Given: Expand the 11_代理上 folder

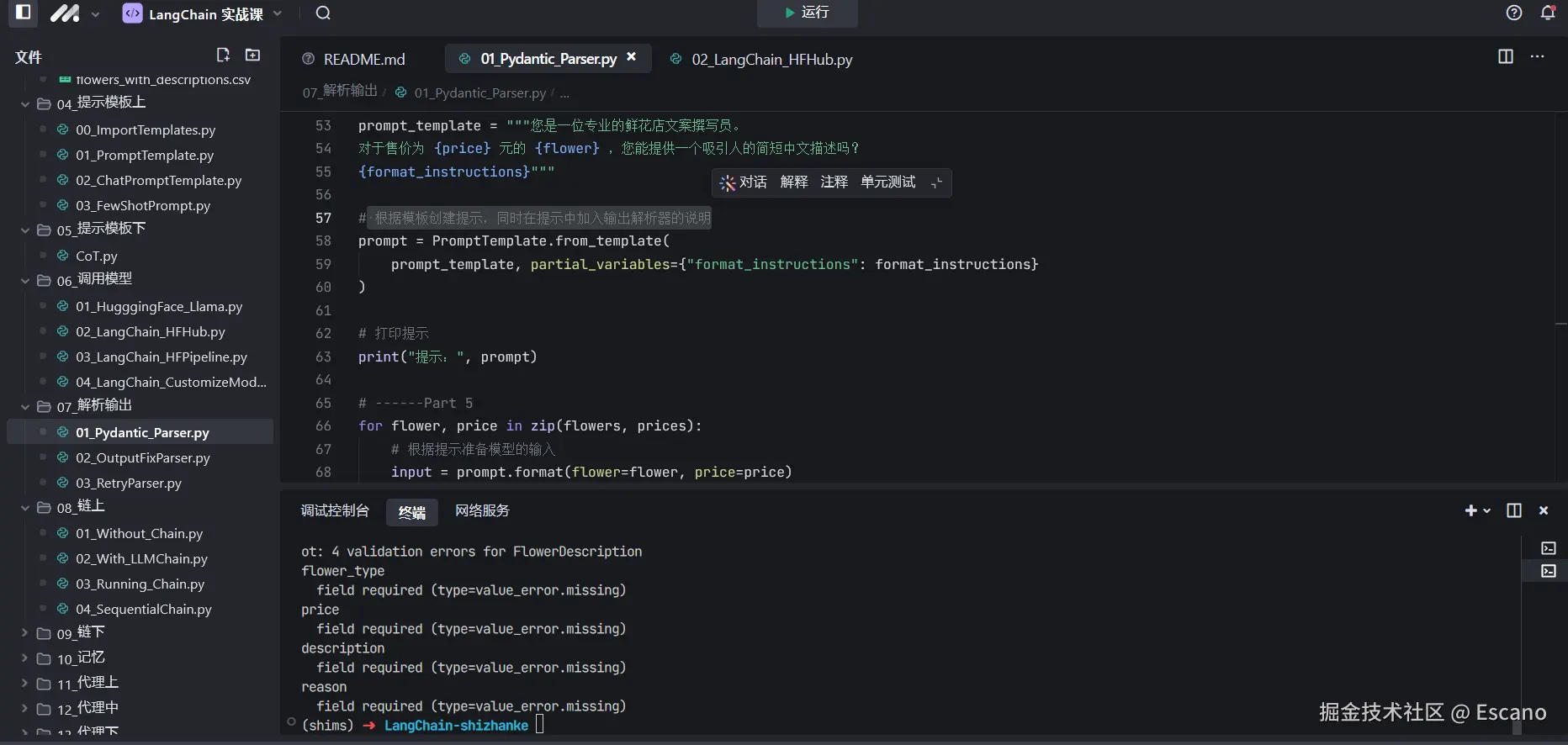Looking at the screenshot, I should point(24,684).
